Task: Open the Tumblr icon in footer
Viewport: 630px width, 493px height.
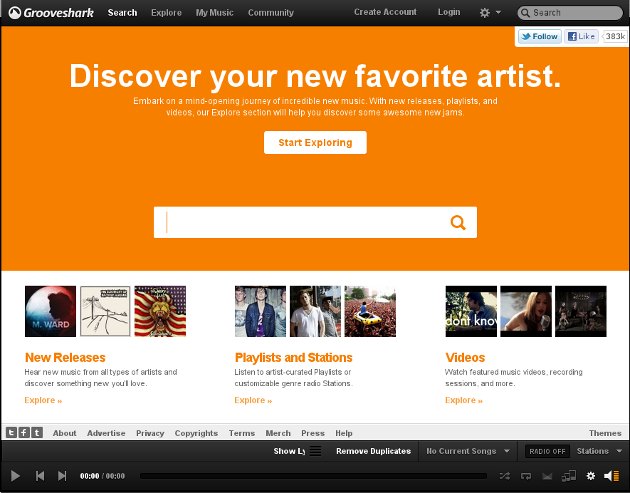Action: pyautogui.click(x=37, y=432)
